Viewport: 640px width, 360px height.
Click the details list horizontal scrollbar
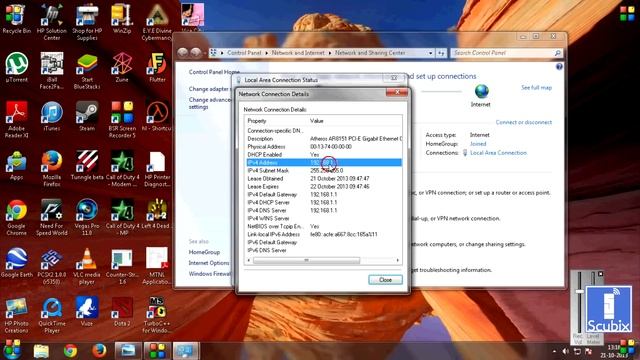(x=307, y=260)
